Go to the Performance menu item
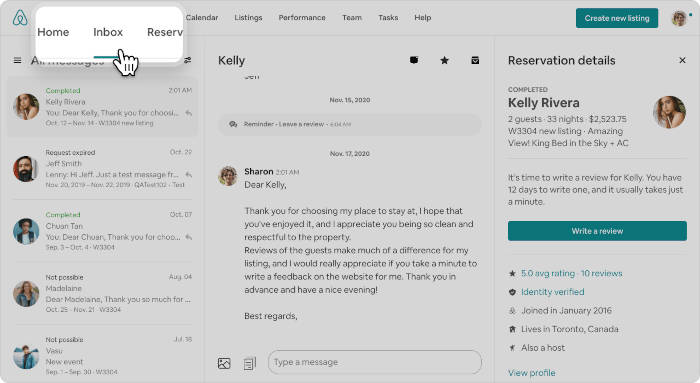 [x=302, y=17]
